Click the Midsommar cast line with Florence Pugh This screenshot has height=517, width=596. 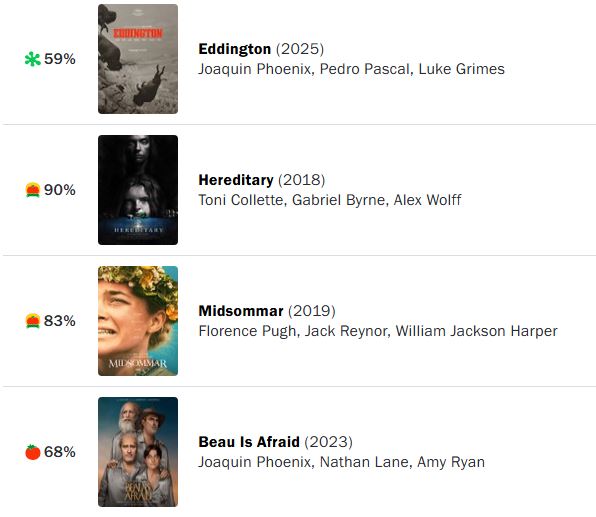(378, 331)
